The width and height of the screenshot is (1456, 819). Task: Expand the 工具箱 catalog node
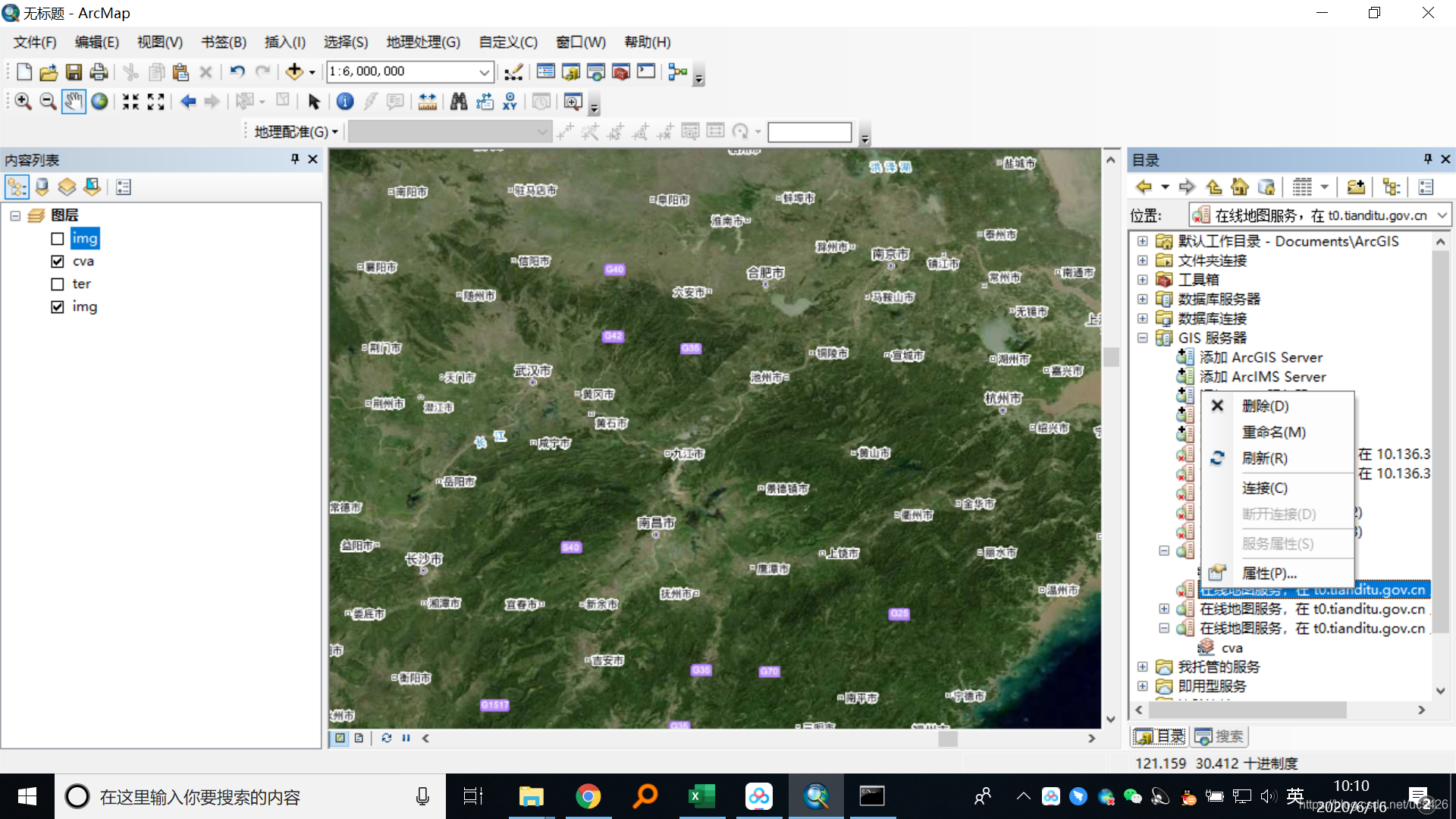[x=1142, y=280]
